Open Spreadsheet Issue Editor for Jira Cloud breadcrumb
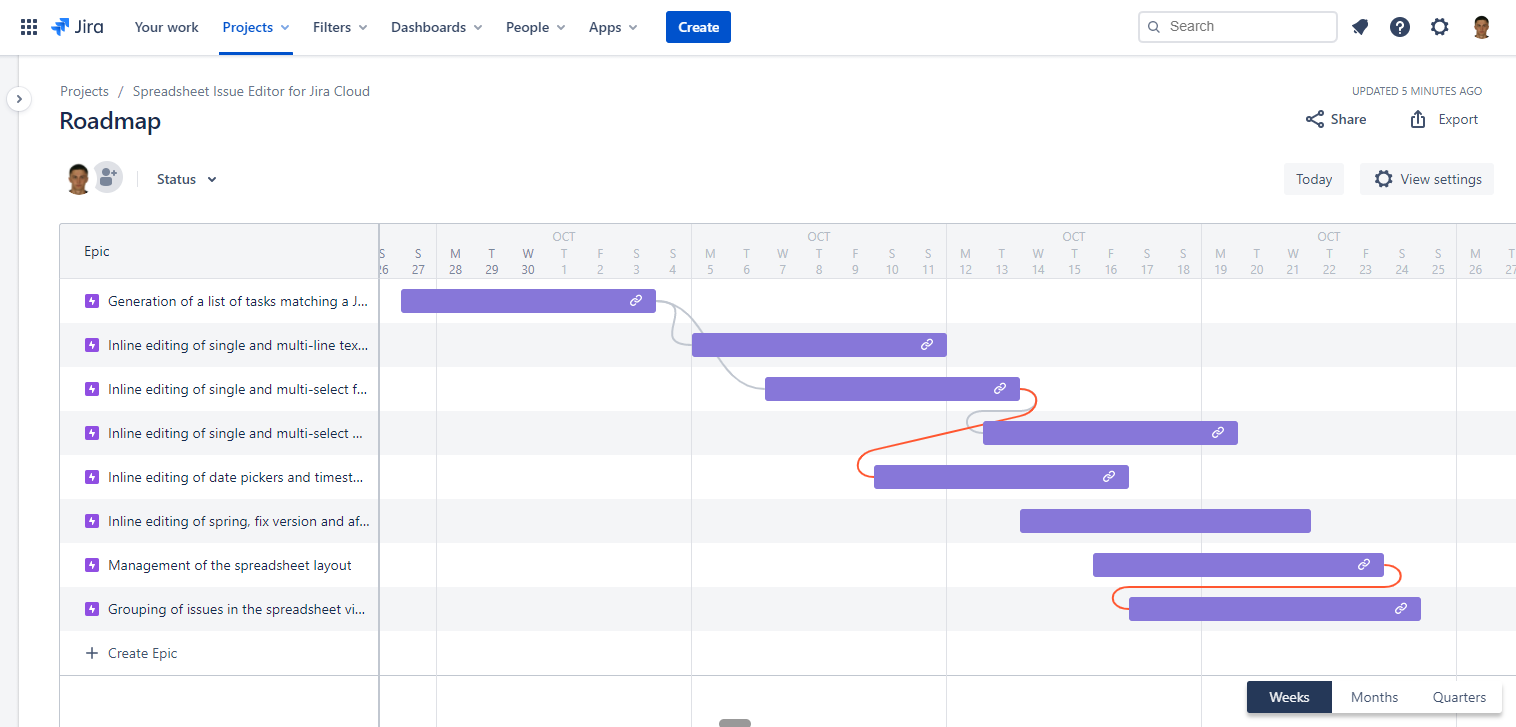This screenshot has width=1516, height=727. (x=251, y=91)
